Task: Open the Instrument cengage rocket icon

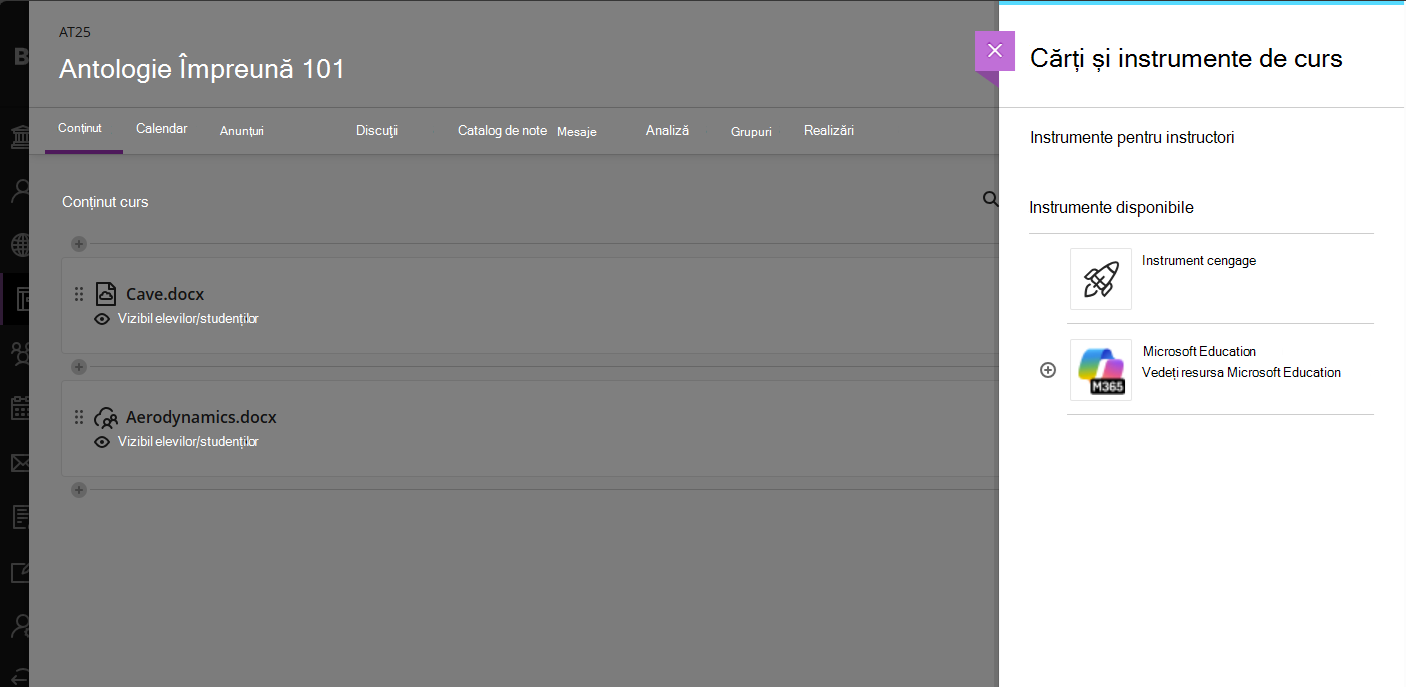Action: coord(1101,279)
